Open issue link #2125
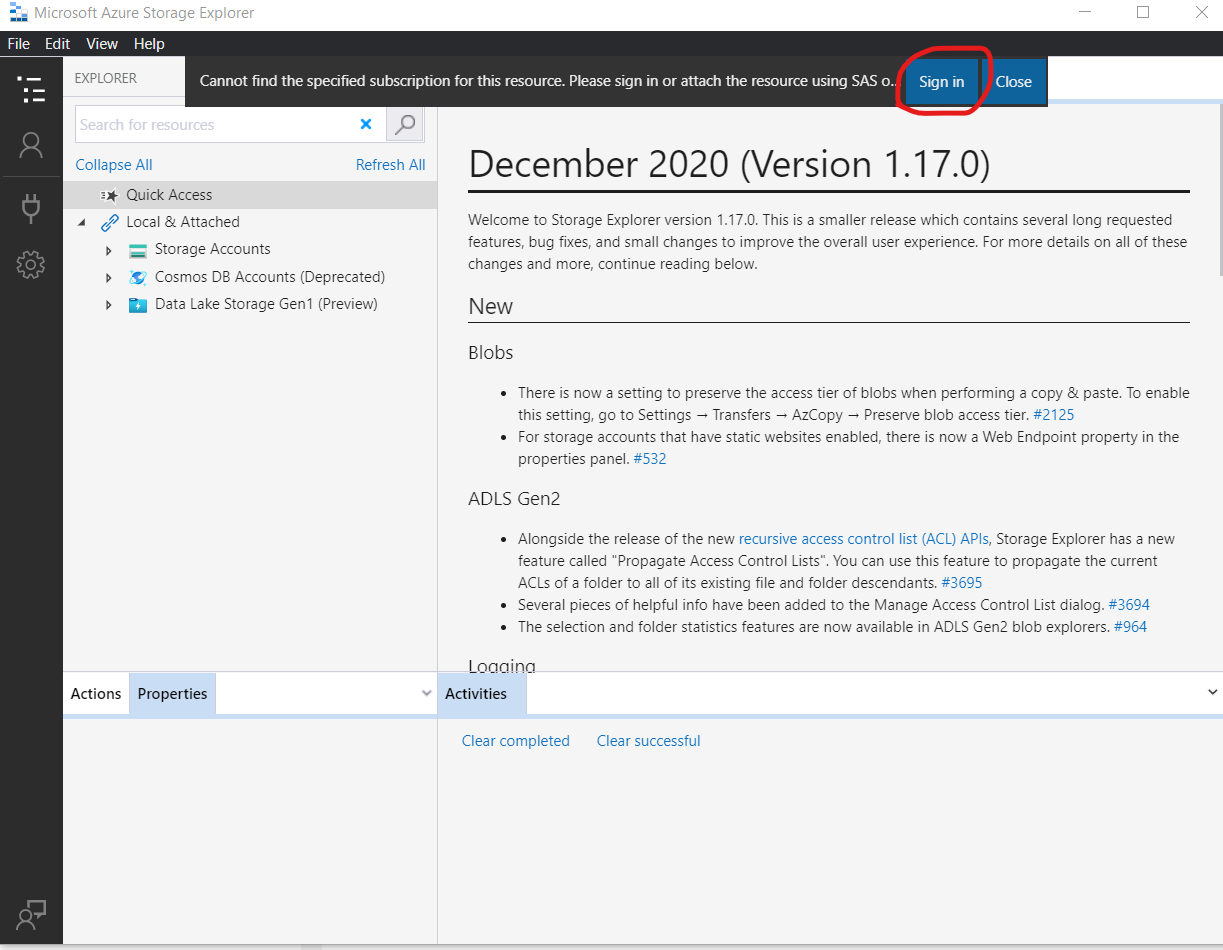Image resolution: width=1223 pixels, height=950 pixels. (x=1053, y=414)
